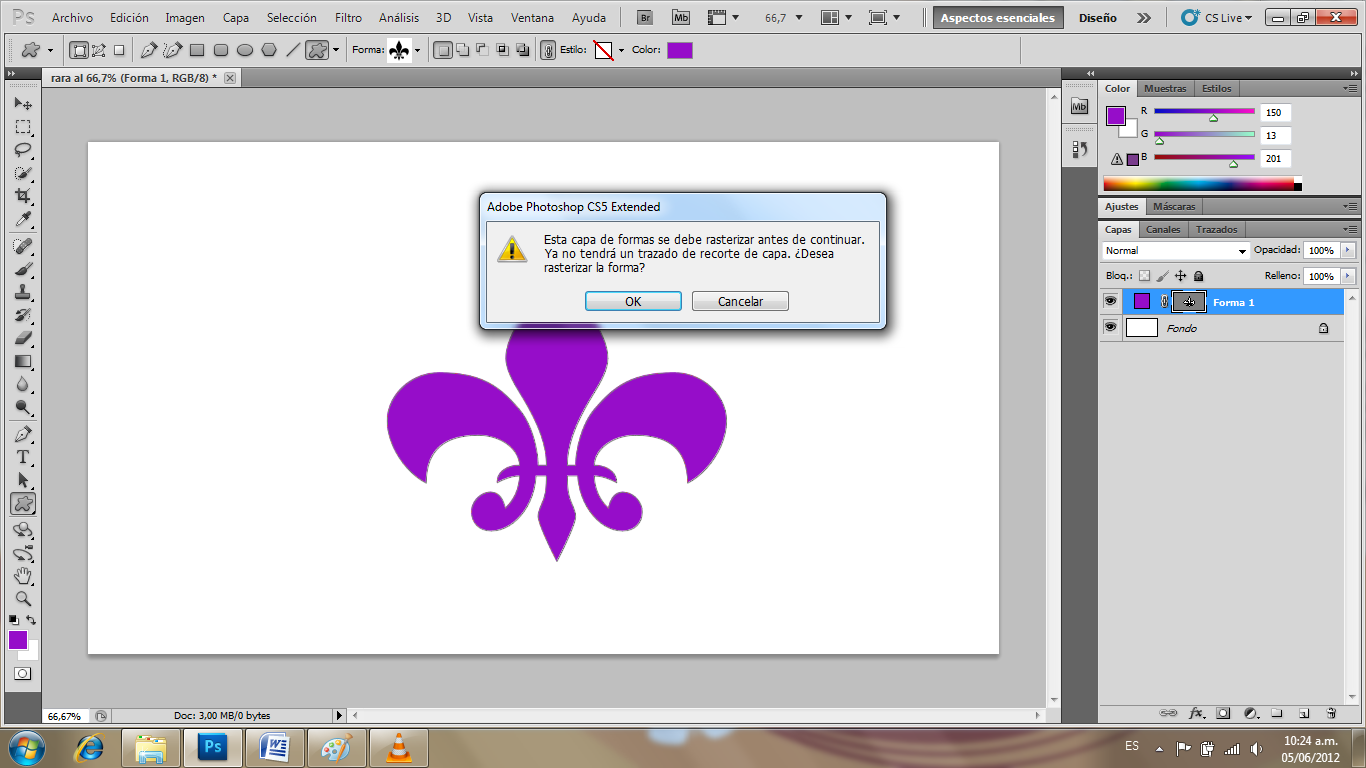Image resolution: width=1366 pixels, height=768 pixels.
Task: Add layer style with fx icon
Action: (x=1196, y=713)
